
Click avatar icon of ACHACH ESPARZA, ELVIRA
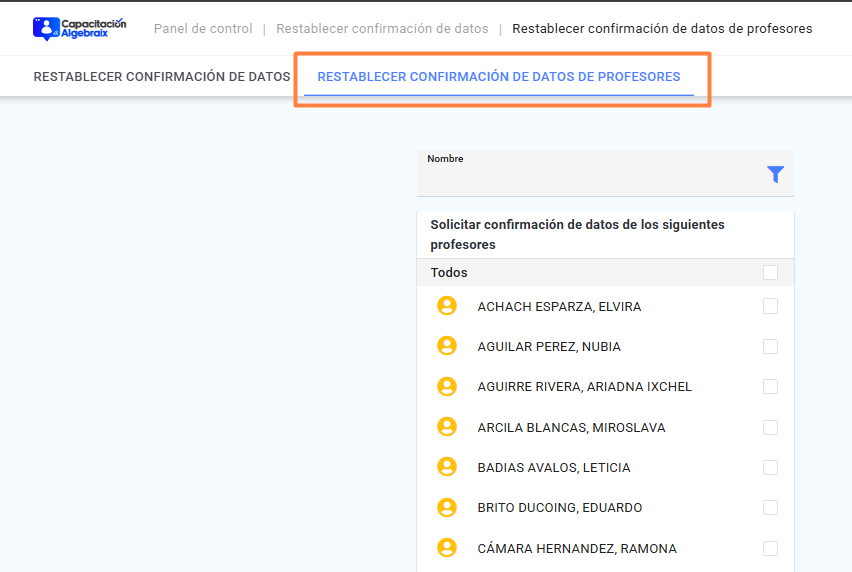click(447, 306)
